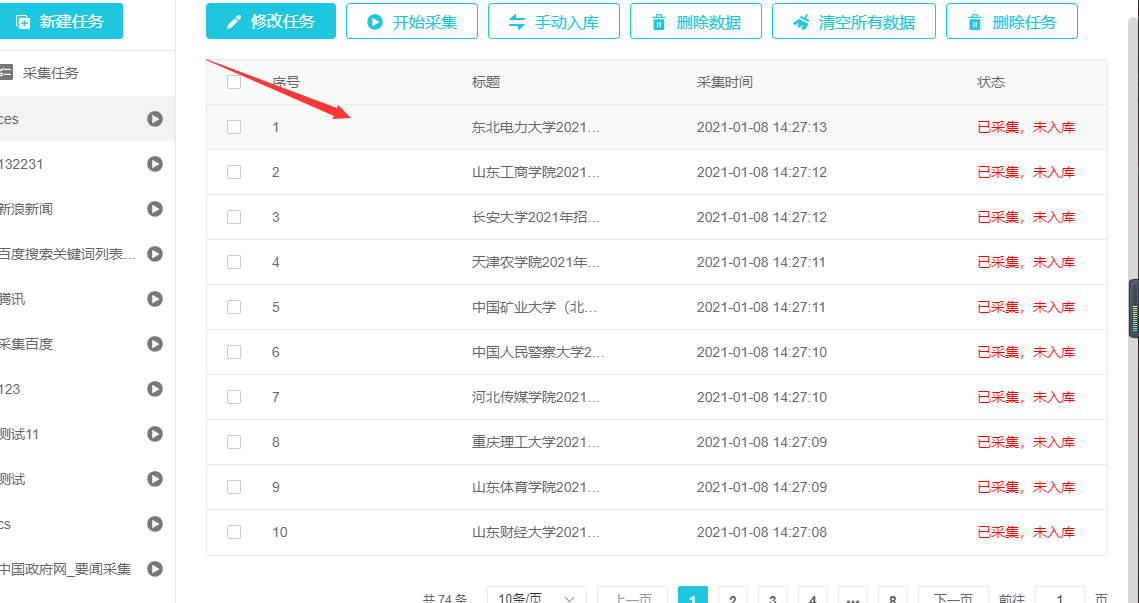Image resolution: width=1139 pixels, height=603 pixels.
Task: Click the 手动入库 button
Action: (554, 21)
